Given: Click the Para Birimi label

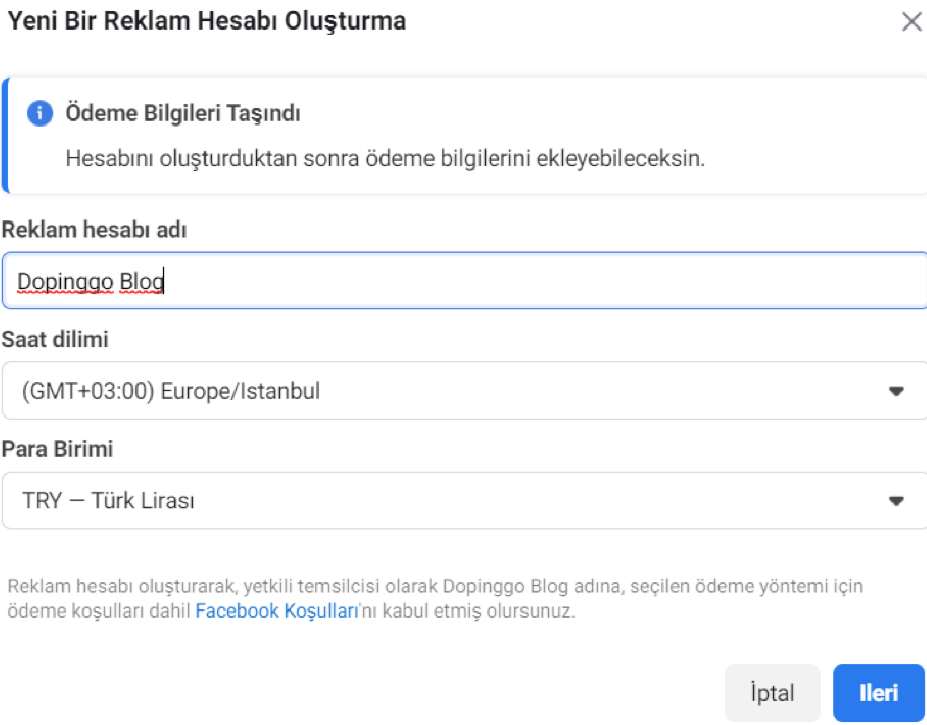Looking at the screenshot, I should [x=58, y=449].
